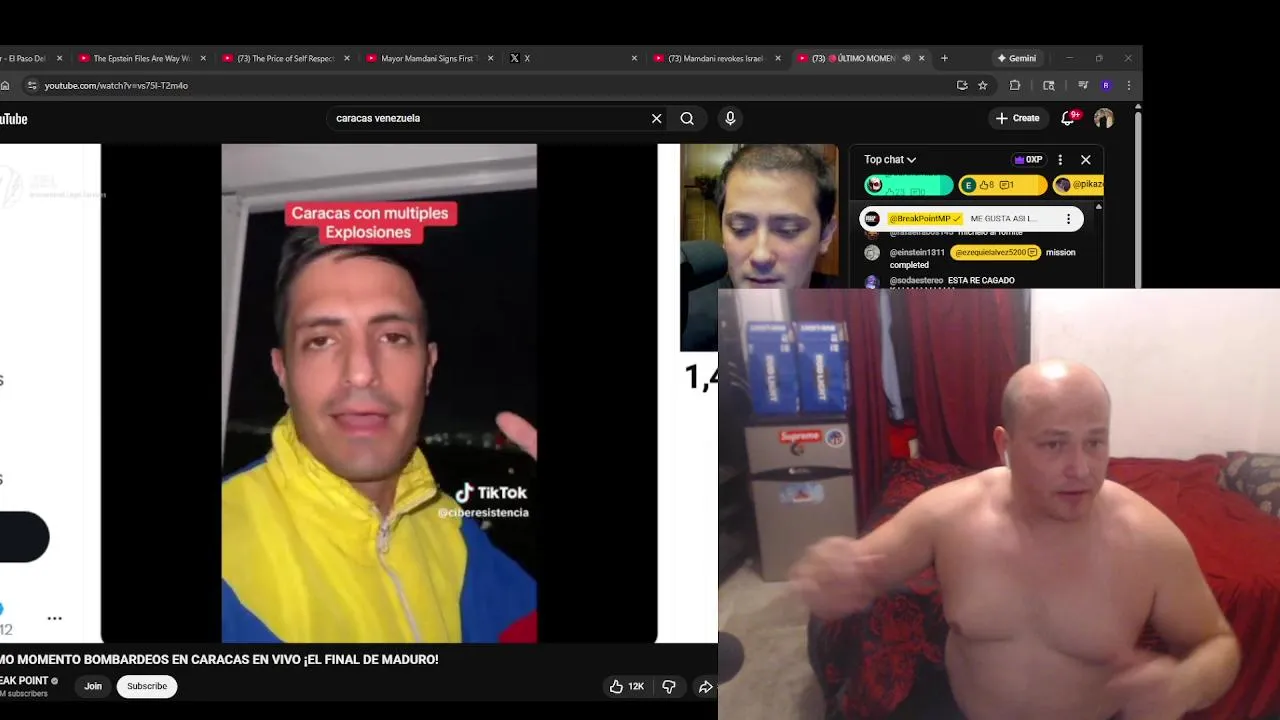The height and width of the screenshot is (720, 1280).
Task: Open the Chrome three-dot menu
Action: pos(1129,86)
